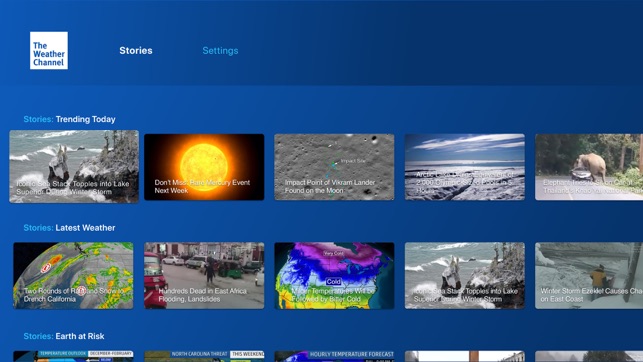Select Arctic Lake drains story thumbnail
Screen dimensions: 643x362
coord(465,167)
